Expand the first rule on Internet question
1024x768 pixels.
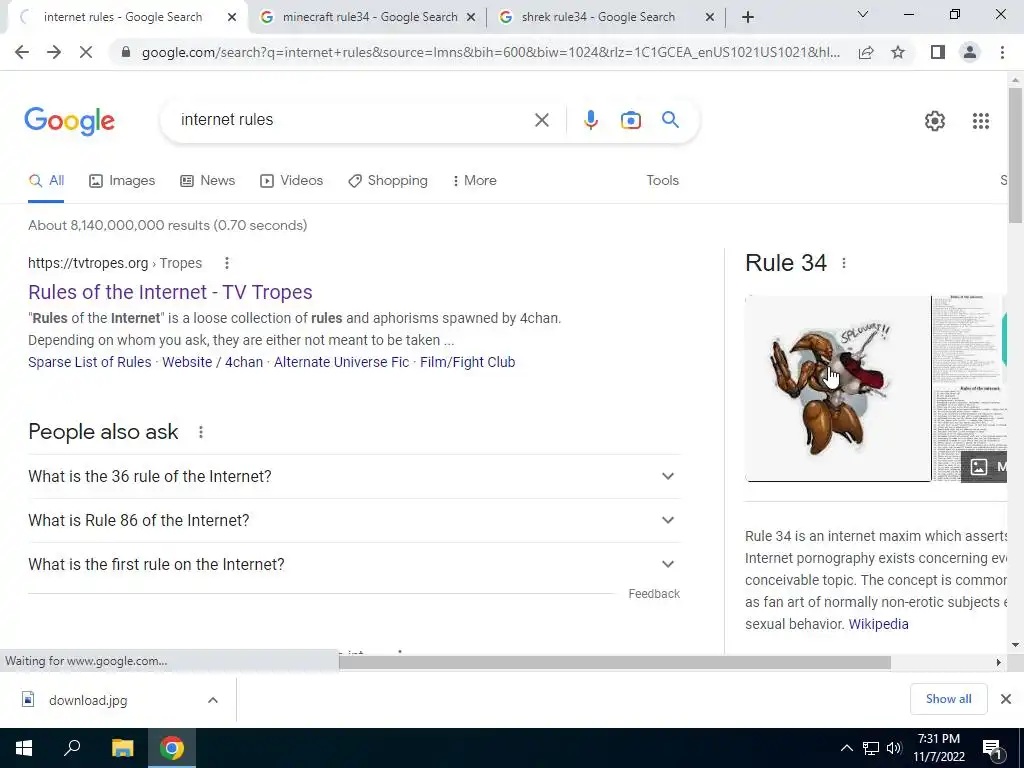point(354,564)
